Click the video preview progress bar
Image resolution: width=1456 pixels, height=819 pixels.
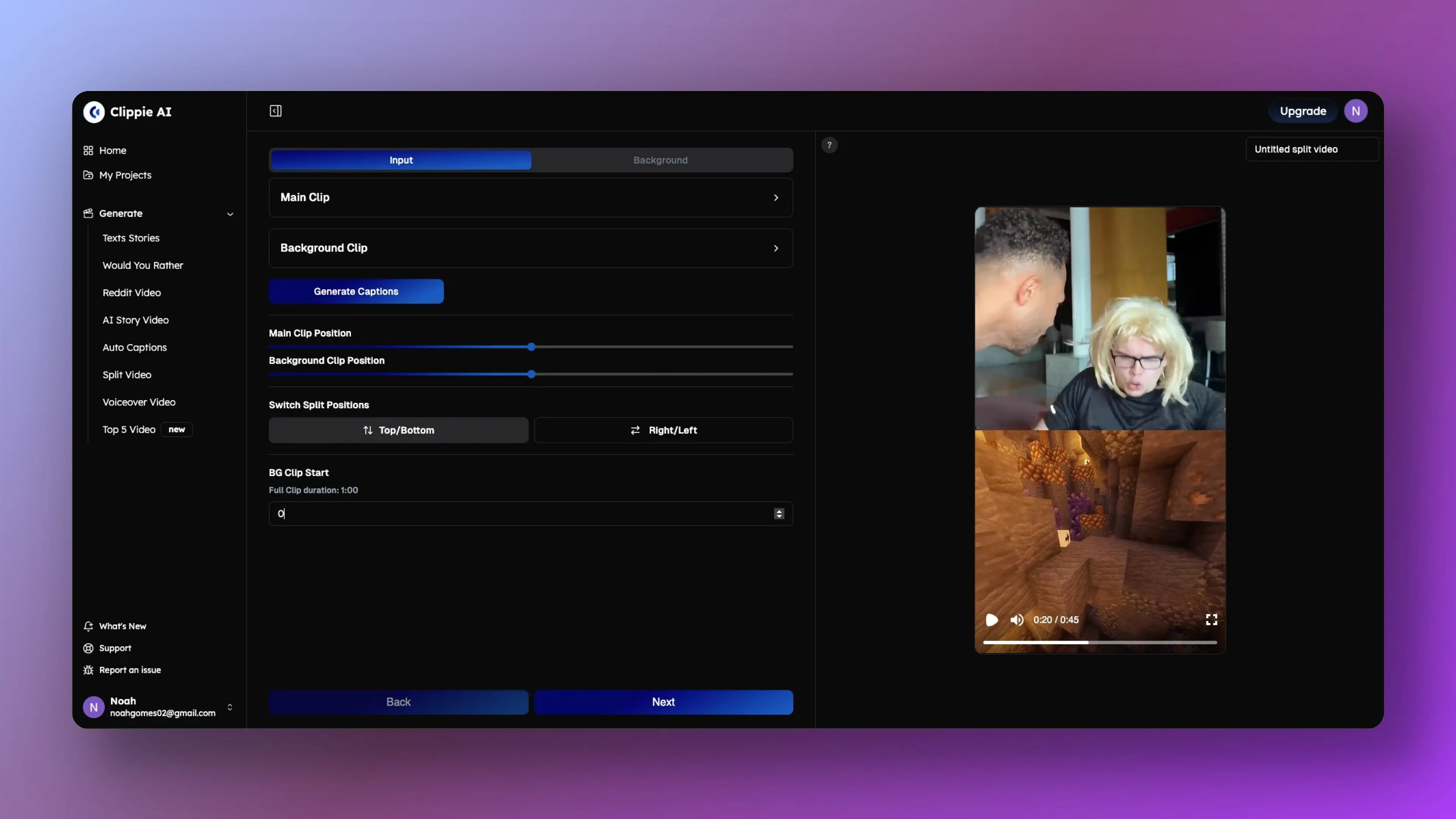click(x=1100, y=643)
